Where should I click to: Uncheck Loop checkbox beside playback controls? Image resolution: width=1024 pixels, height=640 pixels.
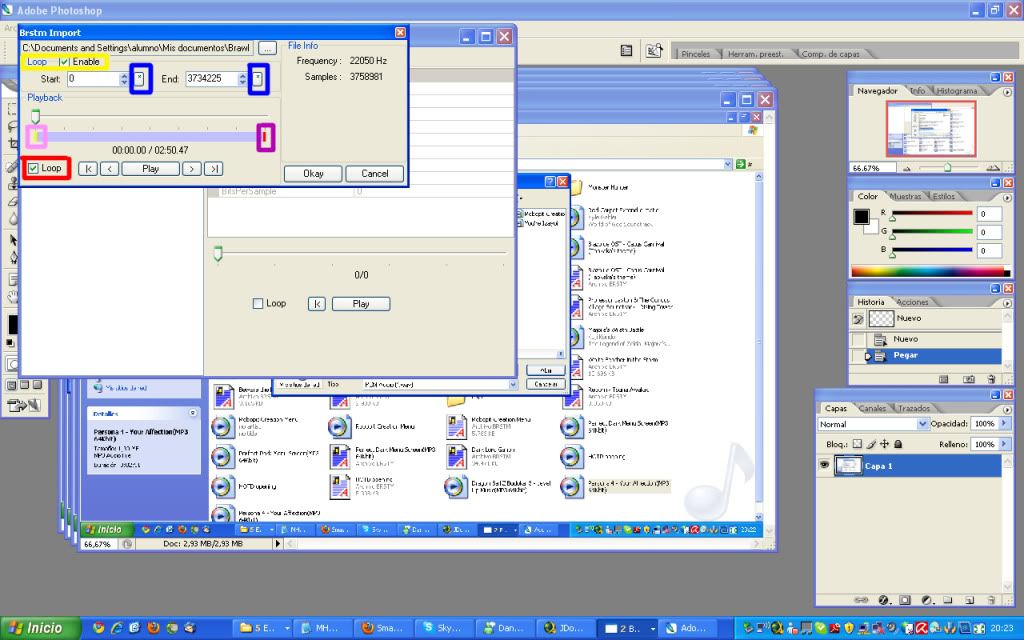coord(34,168)
